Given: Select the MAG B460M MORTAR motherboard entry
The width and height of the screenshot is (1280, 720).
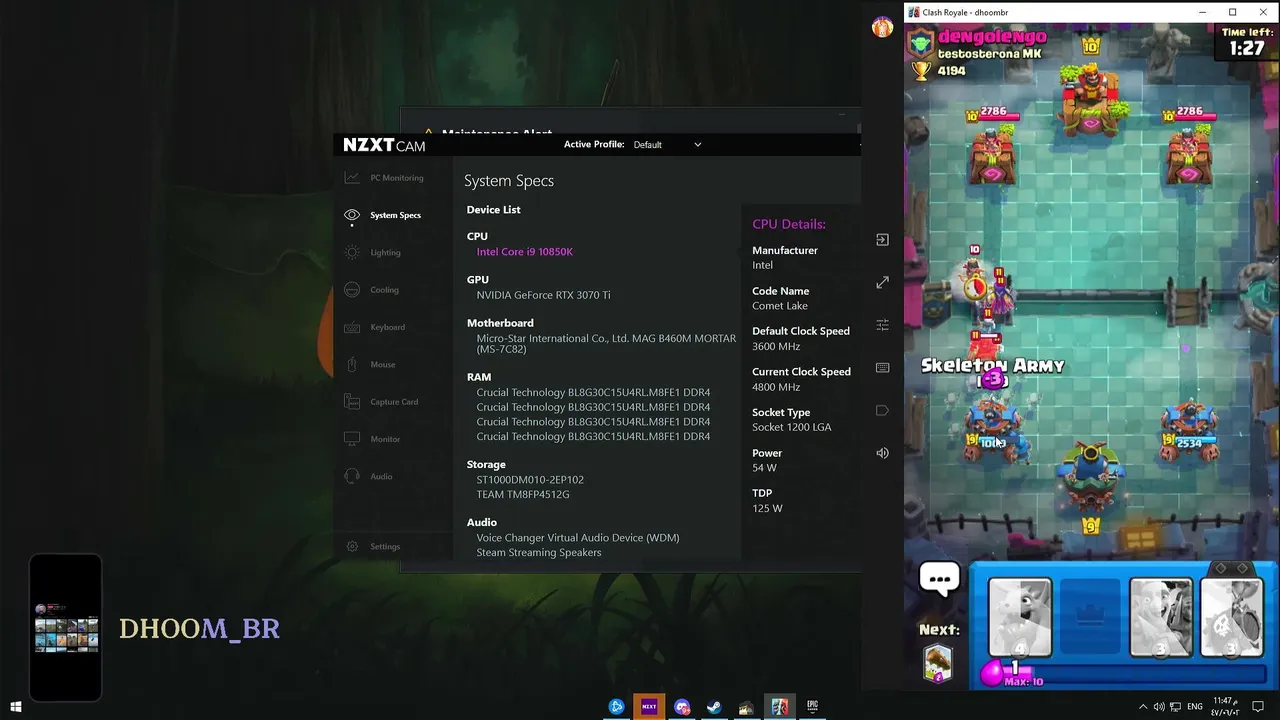Looking at the screenshot, I should (606, 344).
